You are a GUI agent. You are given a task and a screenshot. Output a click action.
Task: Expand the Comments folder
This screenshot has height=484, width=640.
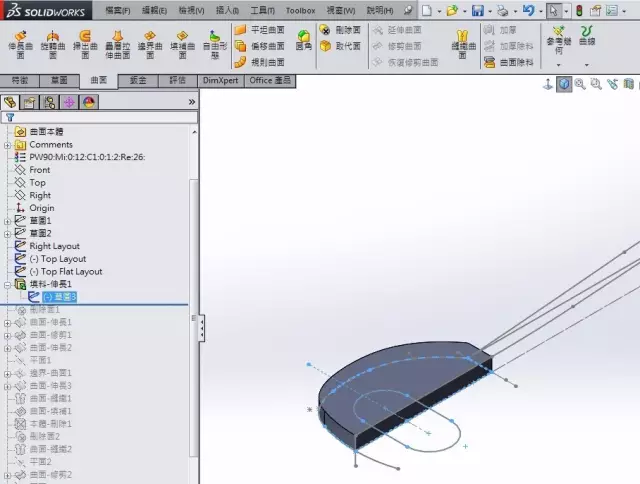click(x=7, y=145)
